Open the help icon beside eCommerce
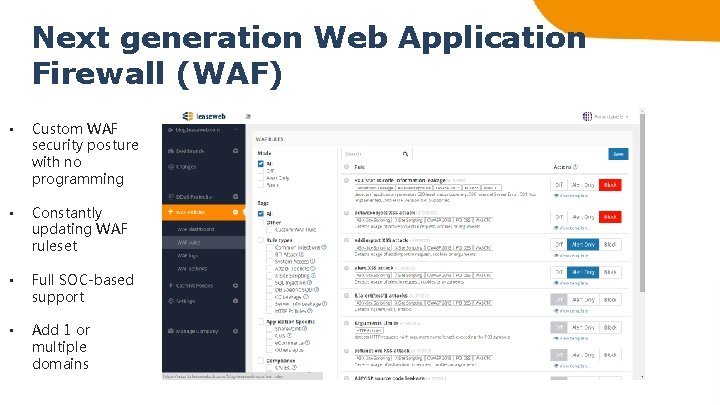 tap(308, 343)
